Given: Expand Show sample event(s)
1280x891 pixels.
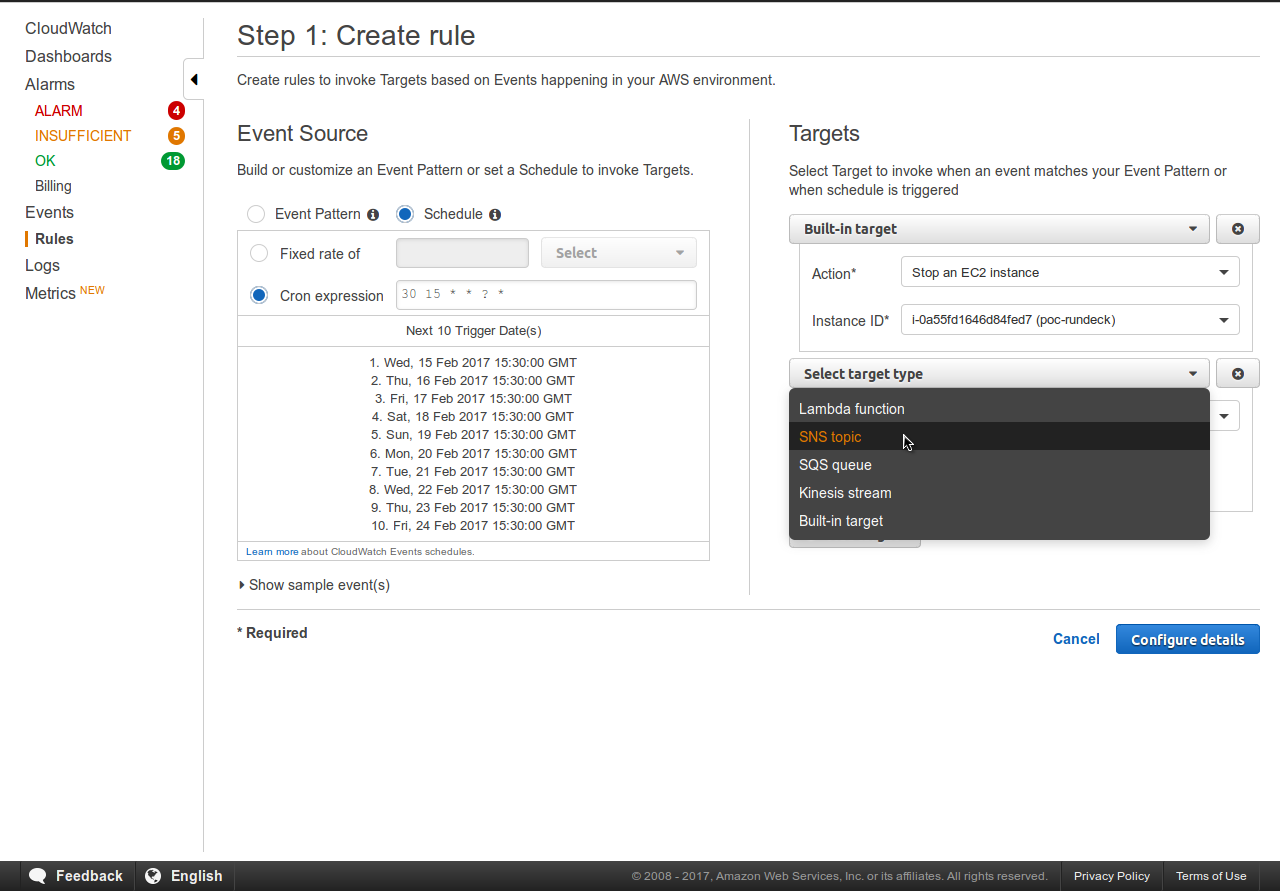Looking at the screenshot, I should click(314, 585).
